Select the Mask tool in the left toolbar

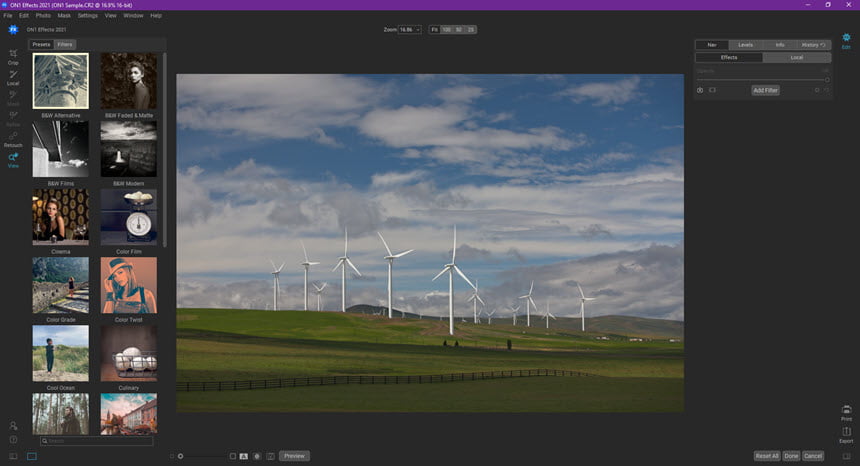13,98
